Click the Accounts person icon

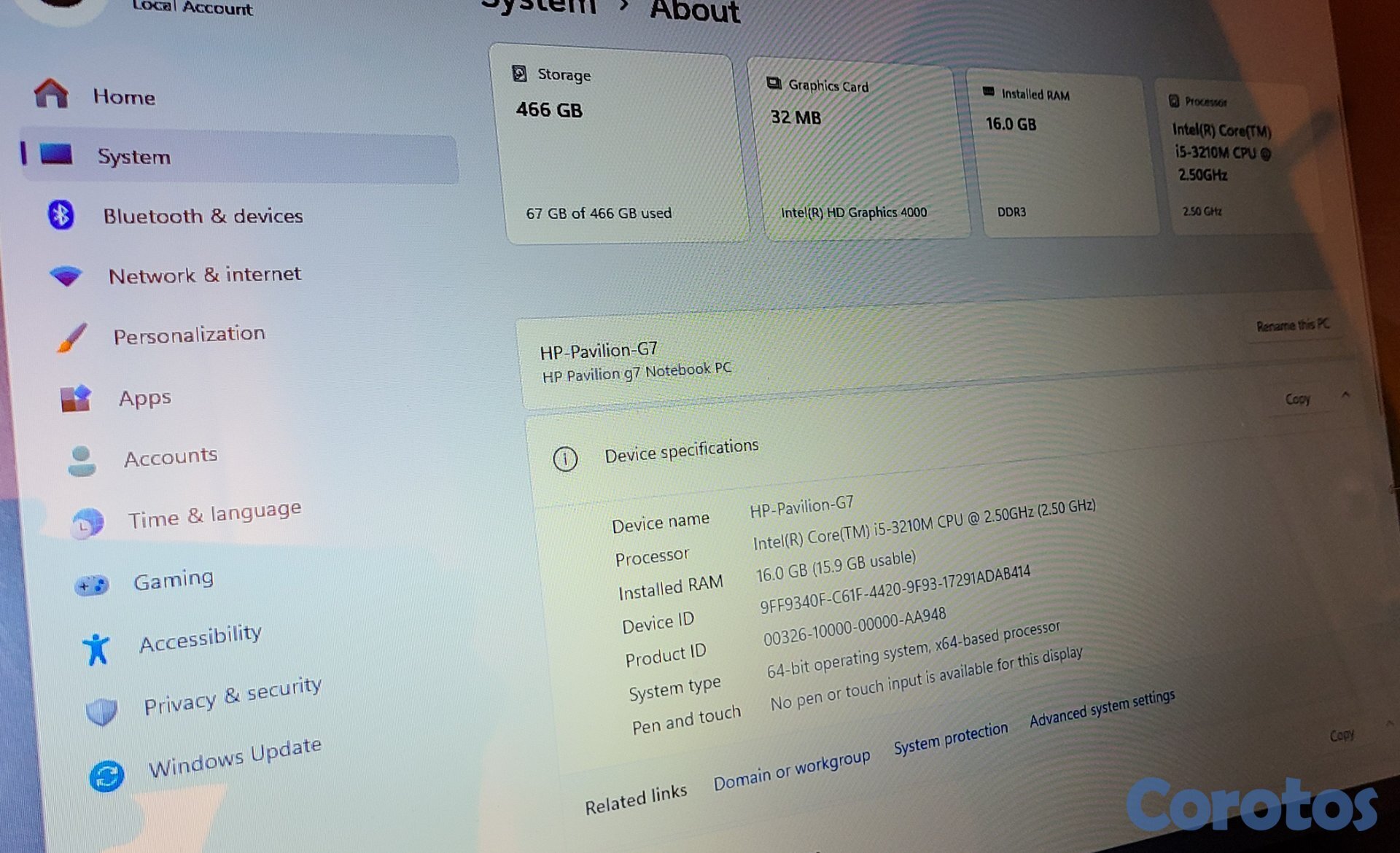(81, 461)
